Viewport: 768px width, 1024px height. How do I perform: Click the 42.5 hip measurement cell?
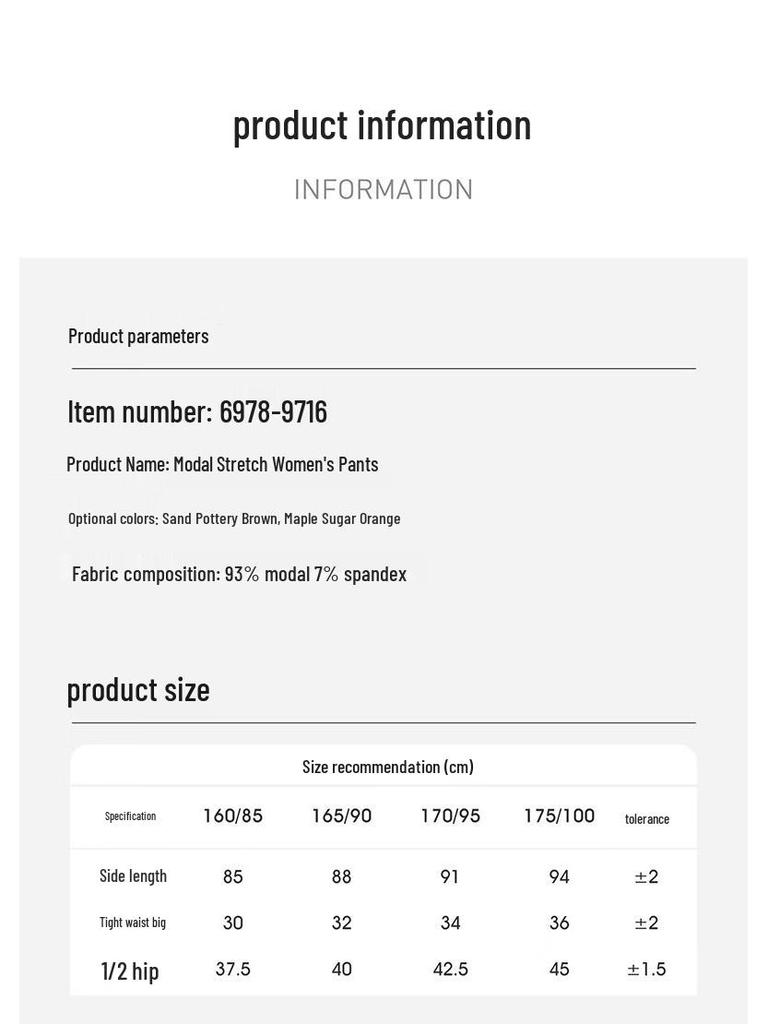450,969
